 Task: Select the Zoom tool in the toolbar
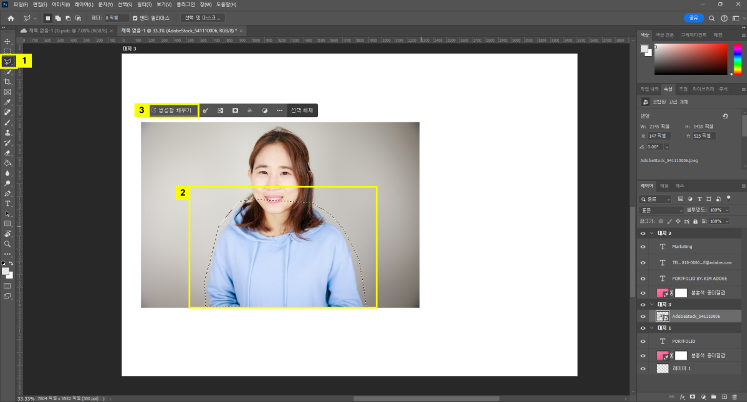pyautogui.click(x=8, y=243)
